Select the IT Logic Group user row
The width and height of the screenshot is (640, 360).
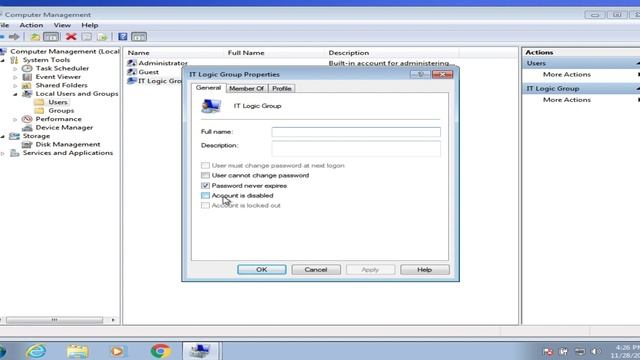click(x=154, y=81)
